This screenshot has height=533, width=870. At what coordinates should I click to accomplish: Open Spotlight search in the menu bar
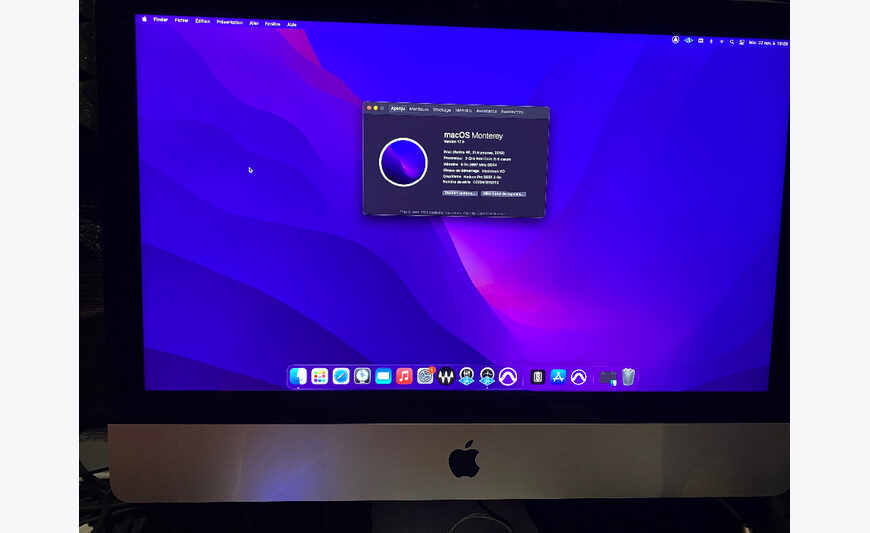732,42
